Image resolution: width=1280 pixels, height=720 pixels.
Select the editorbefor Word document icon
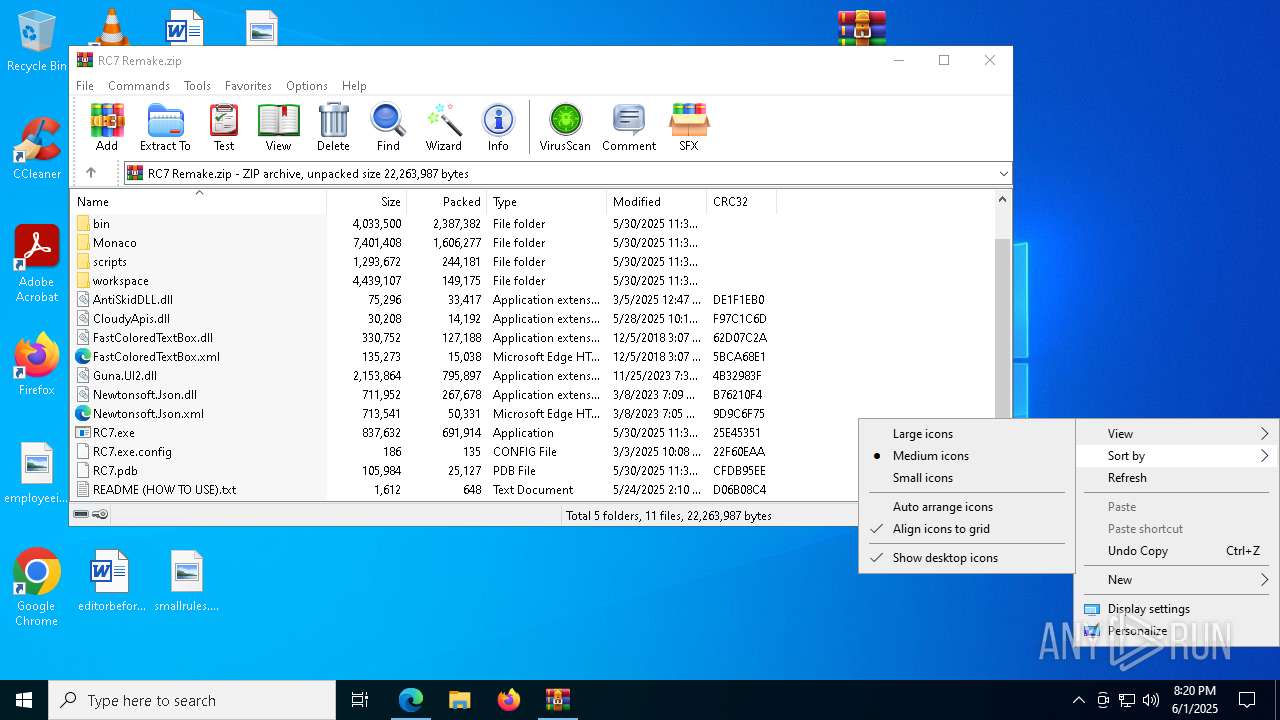coord(111,580)
